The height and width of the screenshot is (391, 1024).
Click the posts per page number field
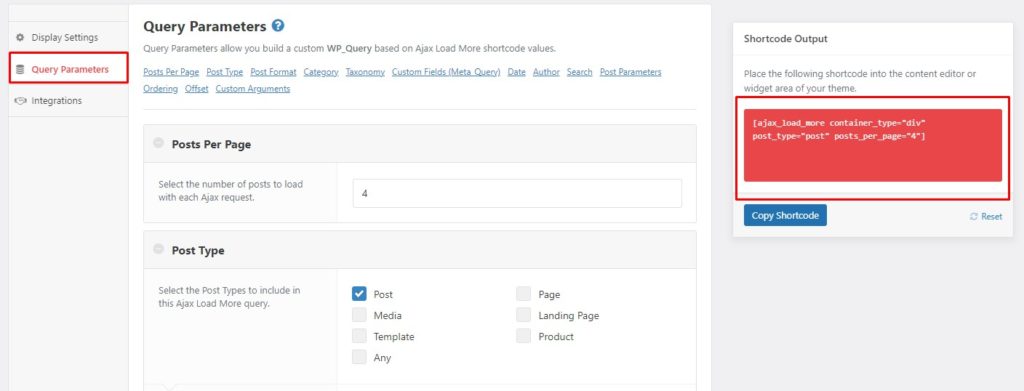click(x=517, y=194)
